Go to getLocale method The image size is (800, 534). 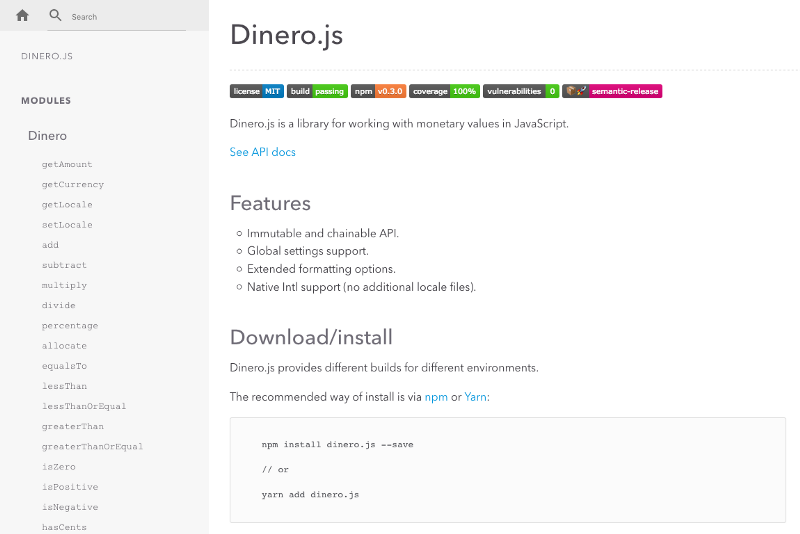[67, 205]
